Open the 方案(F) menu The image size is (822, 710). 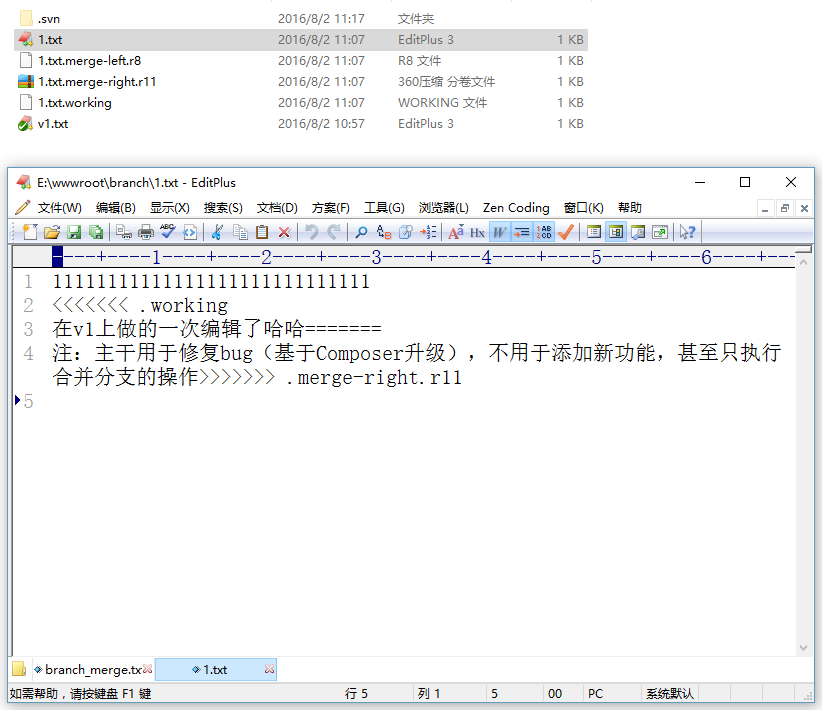pyautogui.click(x=330, y=208)
